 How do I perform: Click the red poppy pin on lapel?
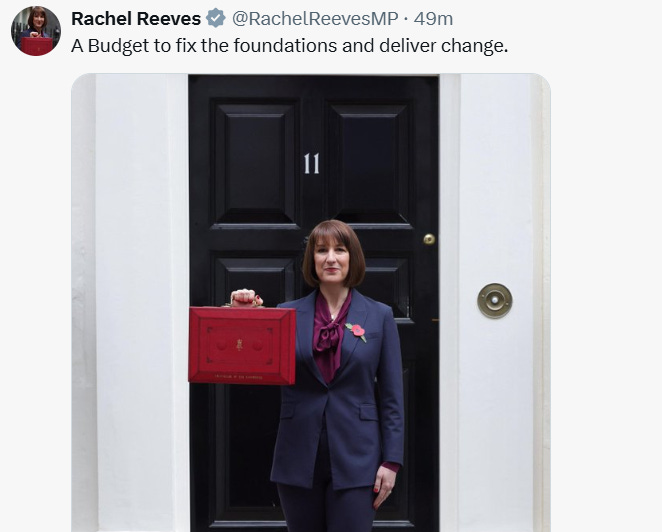click(357, 331)
